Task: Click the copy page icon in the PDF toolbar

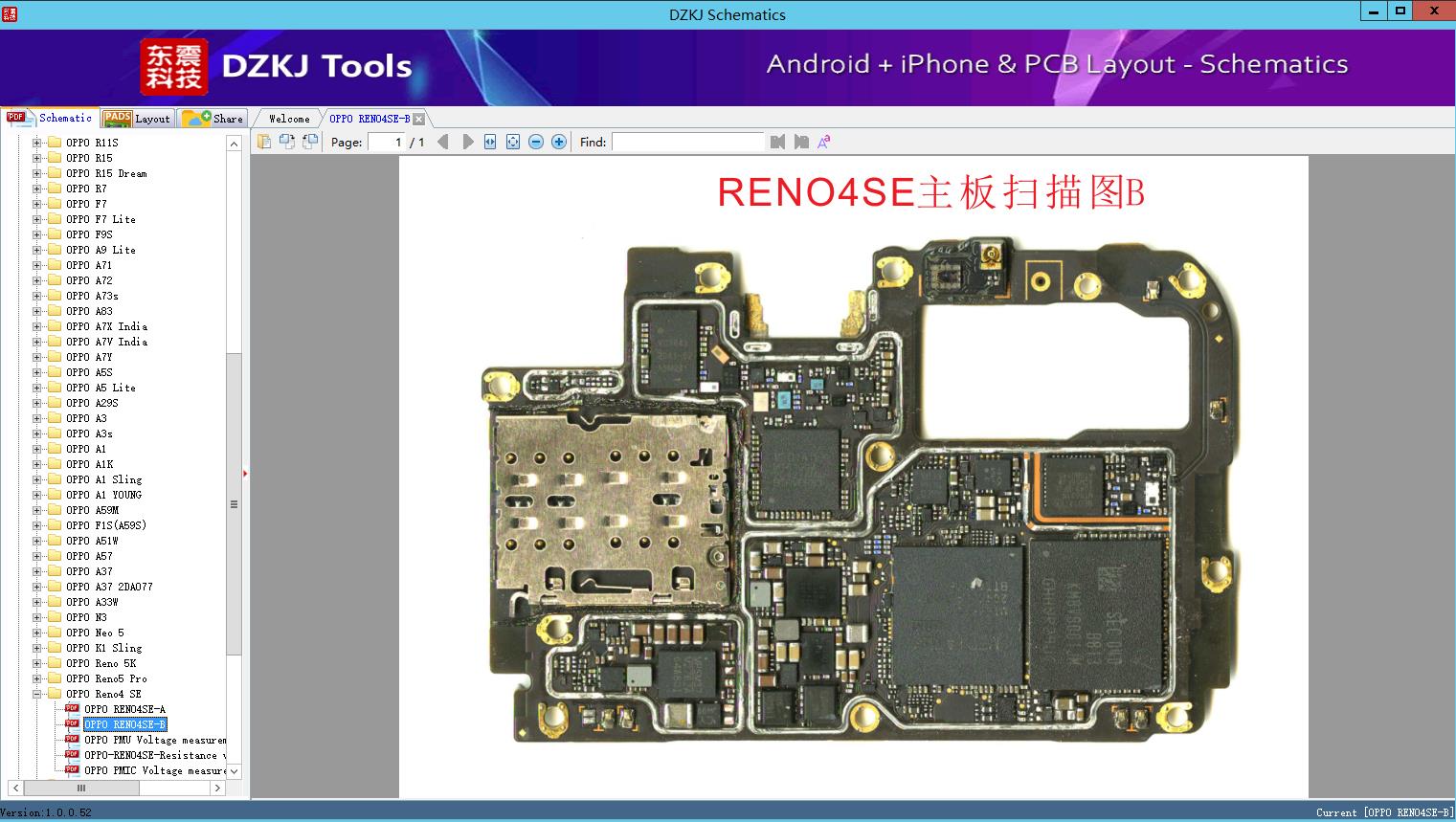Action: click(x=264, y=142)
